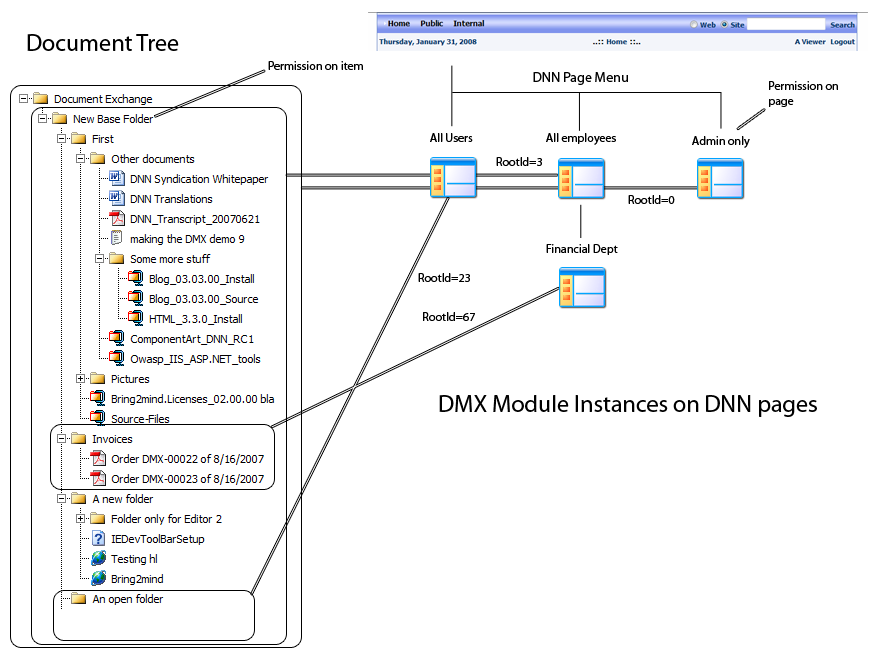Open the Internal menu item
The image size is (882, 660).
[469, 24]
